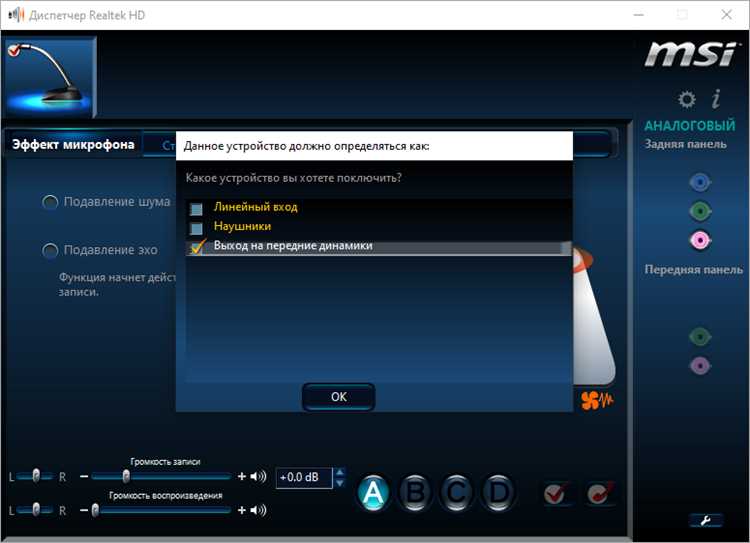Click the +0.0 dB input field
The width and height of the screenshot is (750, 543).
pyautogui.click(x=304, y=477)
